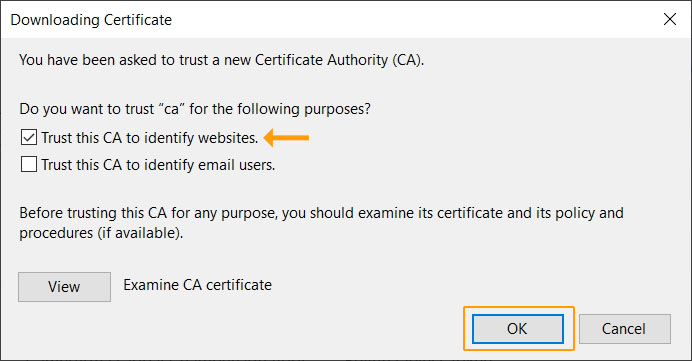Click the "Do you want to trust" question text
The image size is (692, 361).
195,109
